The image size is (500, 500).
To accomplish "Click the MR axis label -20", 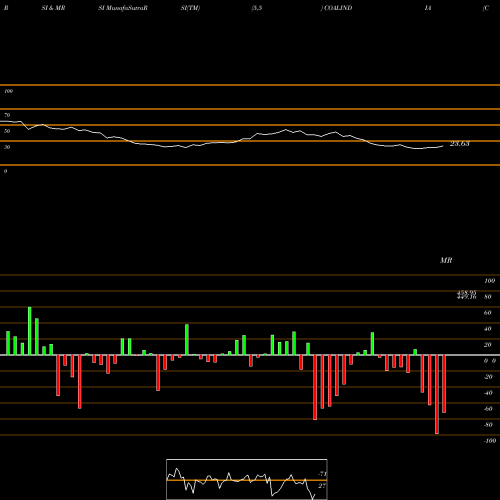I will point(488,377).
